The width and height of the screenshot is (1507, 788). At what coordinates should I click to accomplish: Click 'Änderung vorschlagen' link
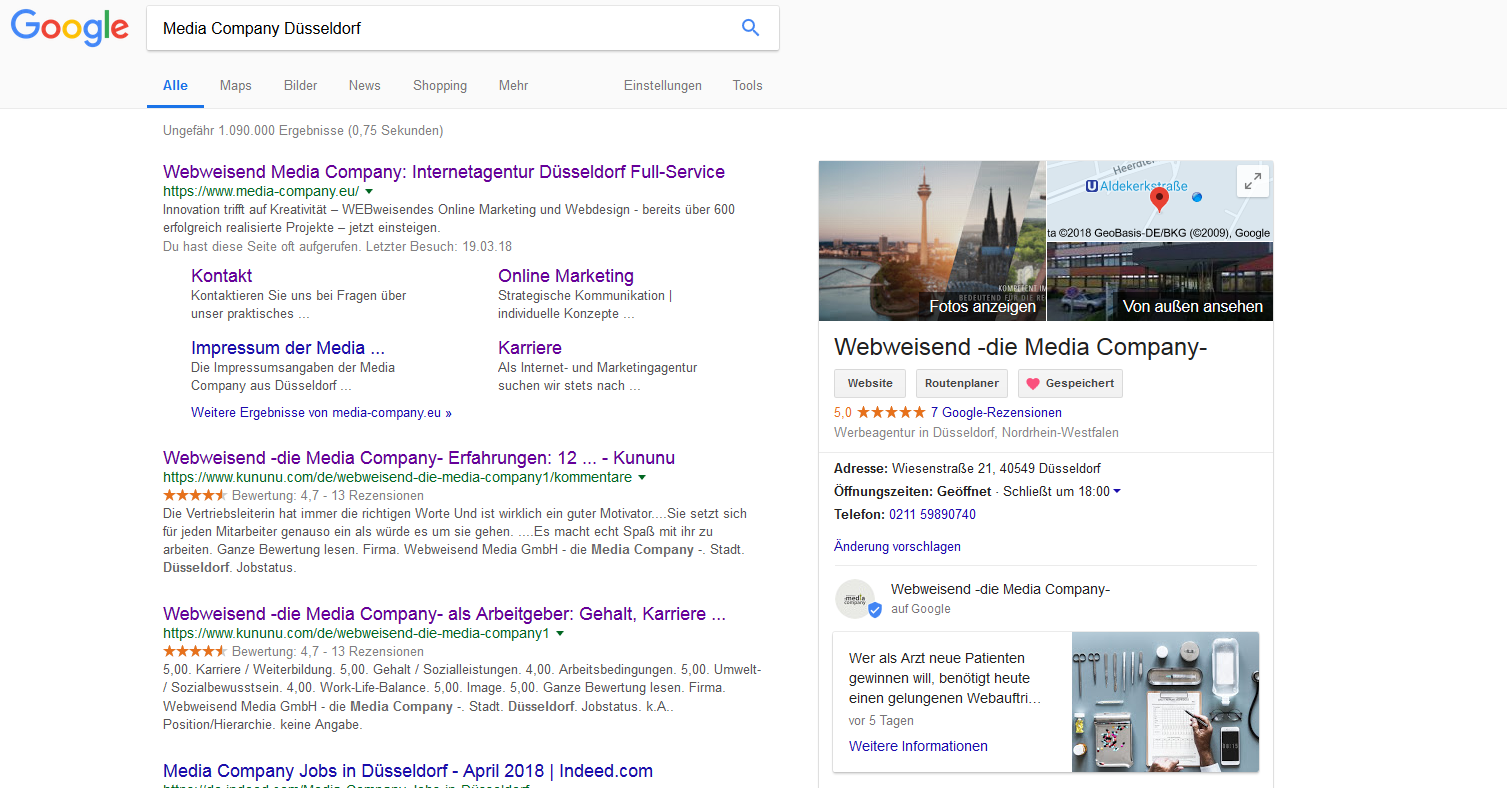(x=897, y=547)
